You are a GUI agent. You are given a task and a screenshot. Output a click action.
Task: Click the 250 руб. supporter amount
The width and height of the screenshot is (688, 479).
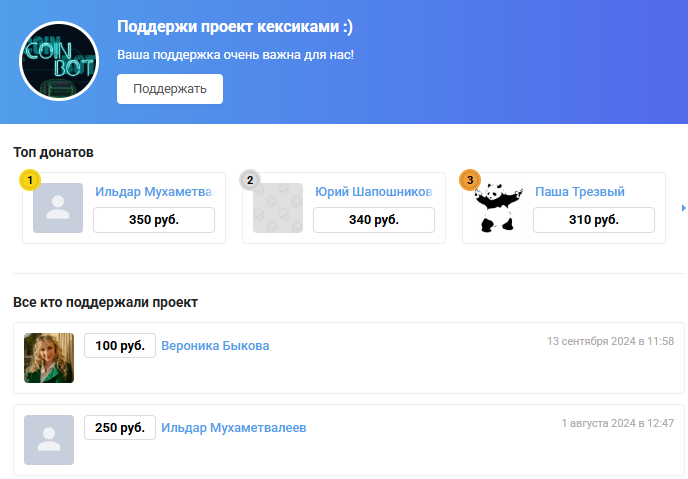coord(120,428)
